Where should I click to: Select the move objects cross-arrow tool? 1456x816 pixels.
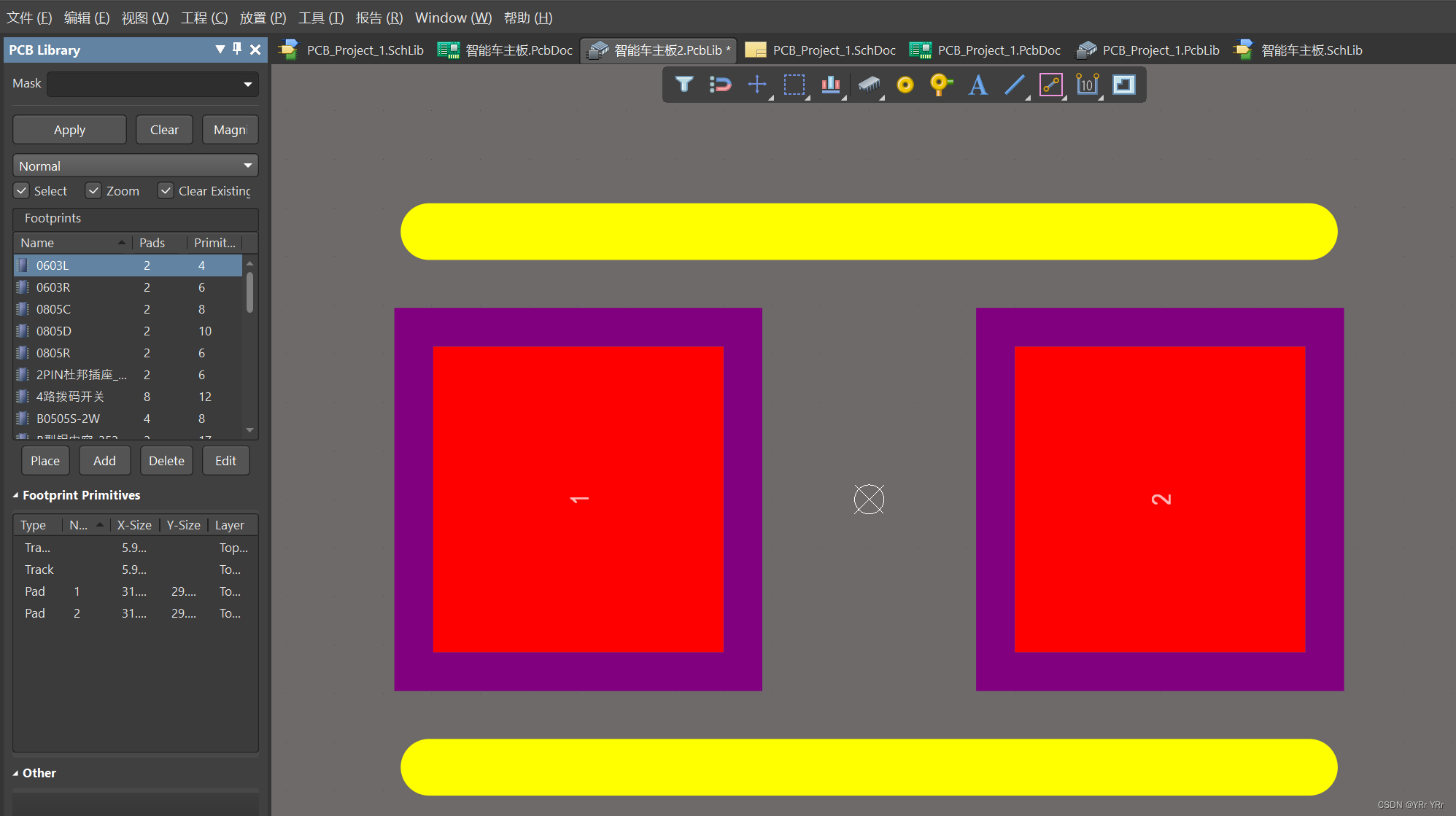[757, 85]
